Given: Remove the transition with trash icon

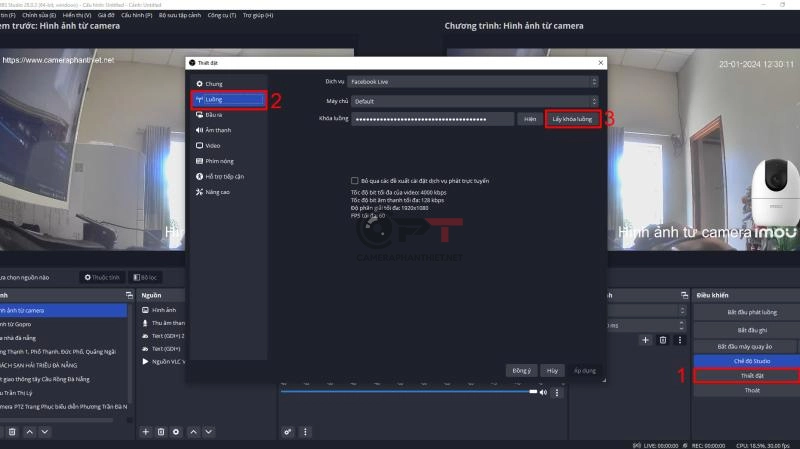Looking at the screenshot, I should tap(663, 340).
